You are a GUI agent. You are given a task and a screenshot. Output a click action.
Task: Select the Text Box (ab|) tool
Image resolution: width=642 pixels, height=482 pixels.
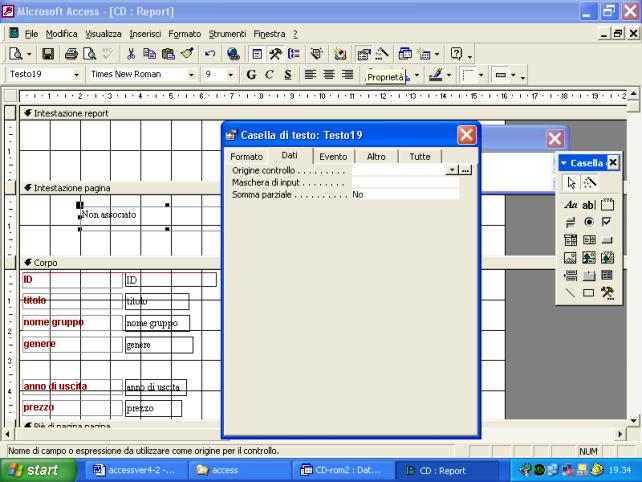tap(588, 204)
